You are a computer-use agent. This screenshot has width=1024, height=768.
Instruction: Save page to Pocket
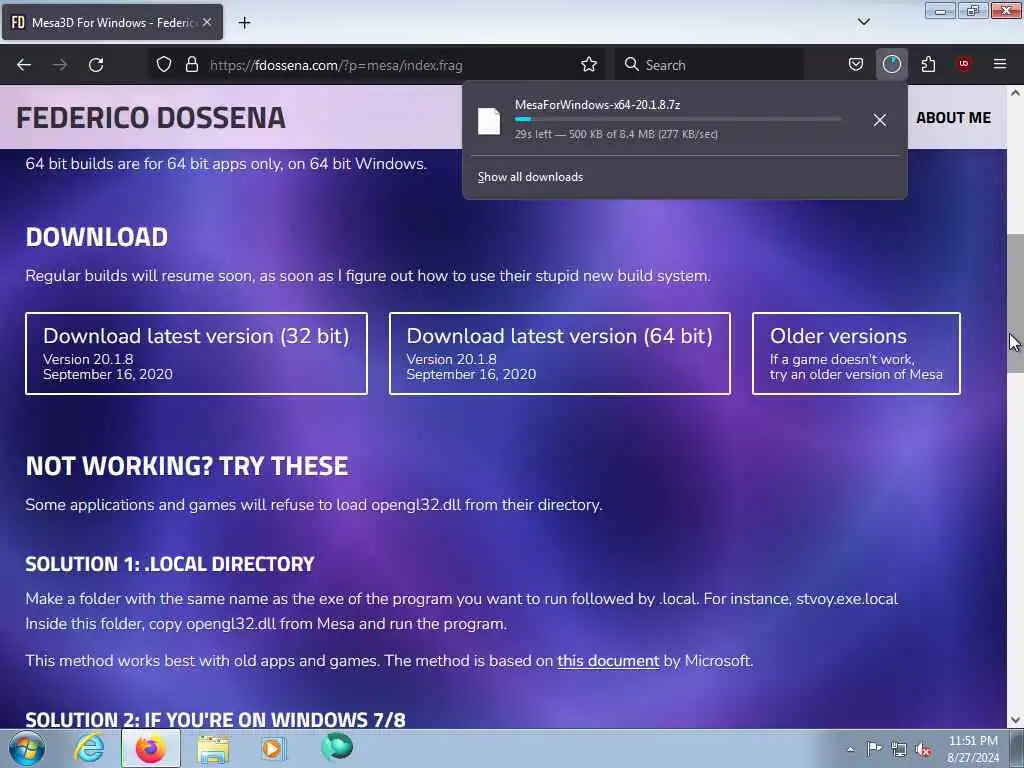coord(856,64)
